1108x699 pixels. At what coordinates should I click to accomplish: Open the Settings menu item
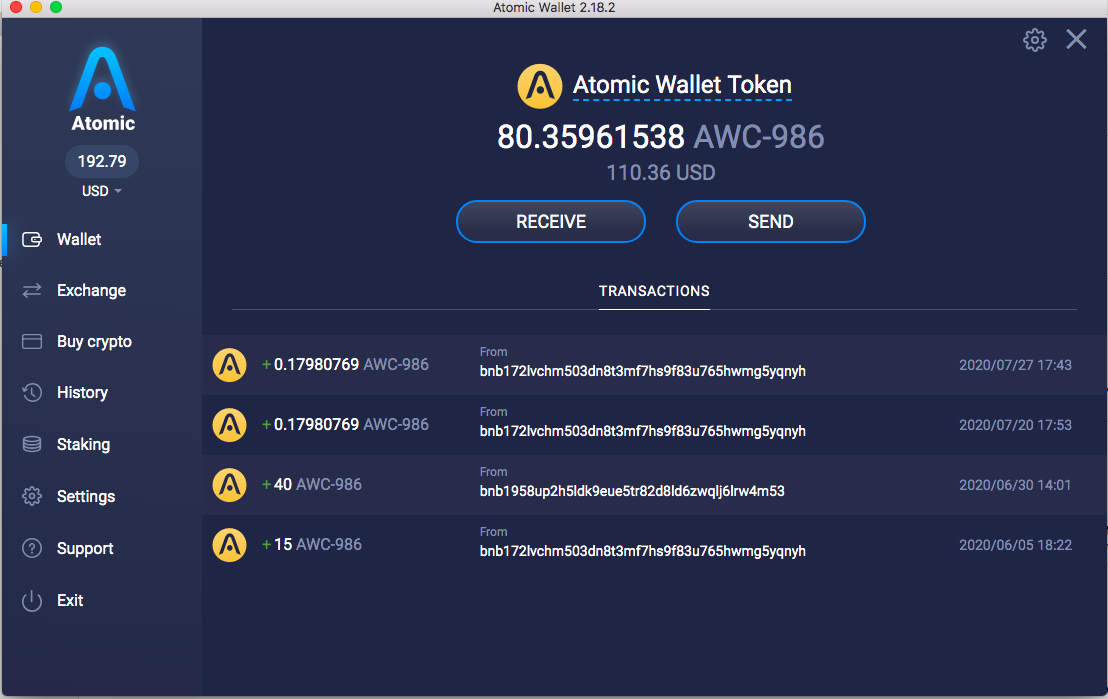(86, 496)
